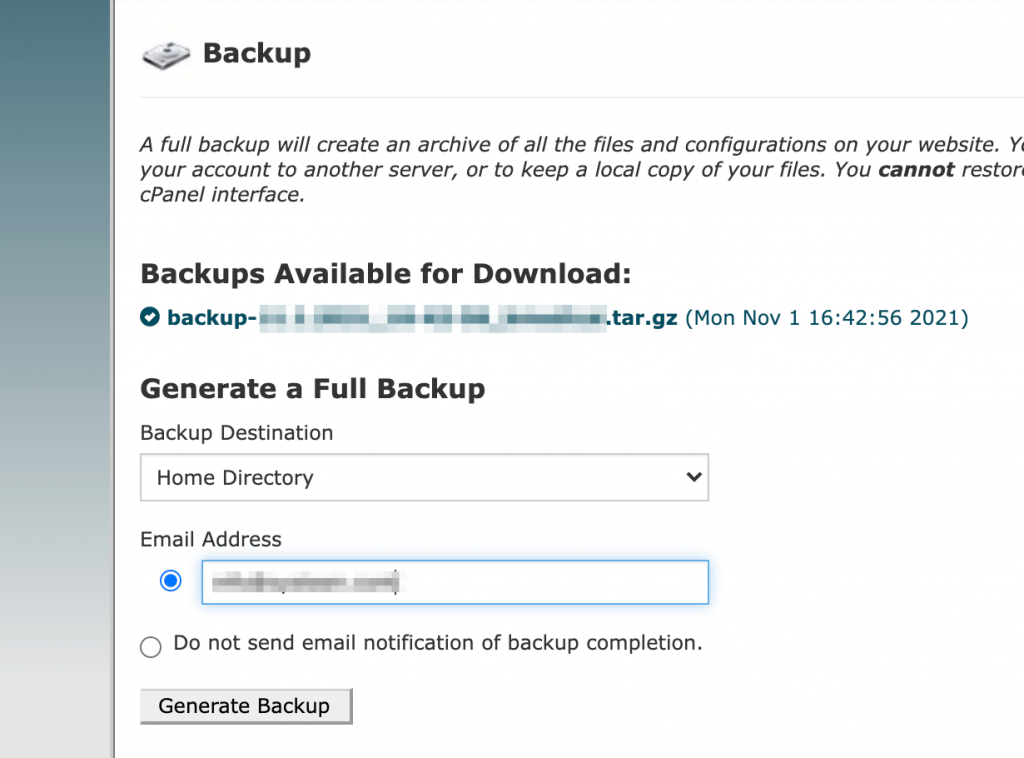Viewport: 1024px width, 758px height.
Task: Select the email address radio button
Action: pos(170,580)
